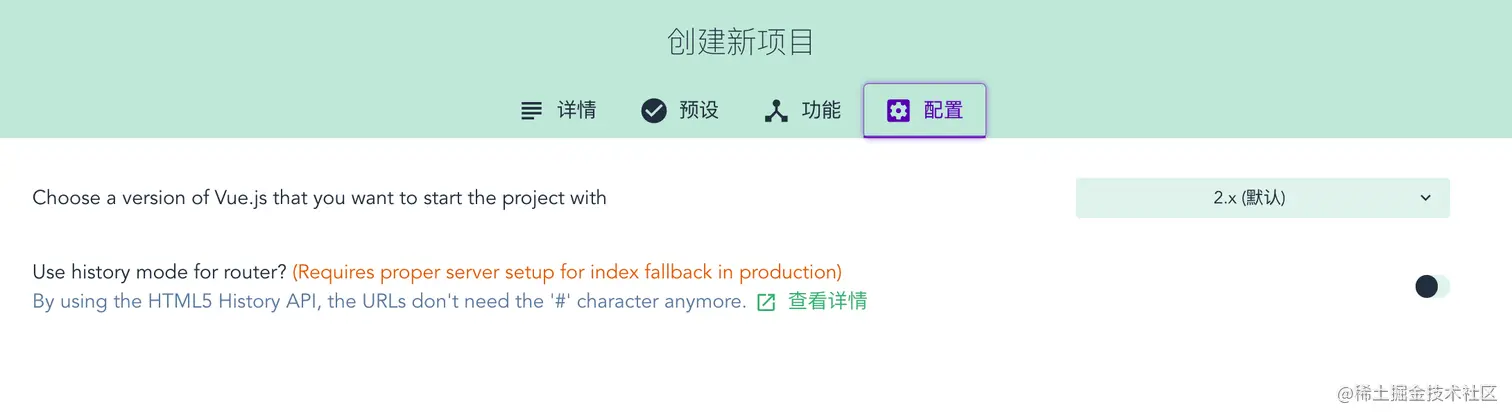Click the chevron arrow in version selector
Image resolution: width=1512 pixels, height=418 pixels.
click(x=1426, y=198)
